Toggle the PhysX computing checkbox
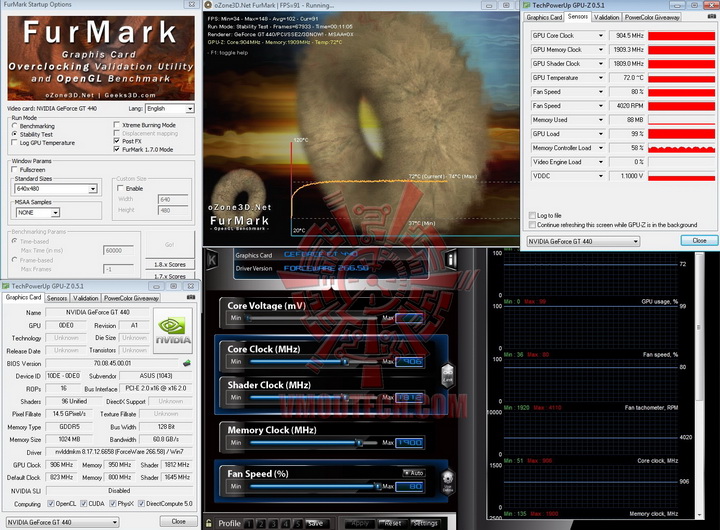Screen dimensions: 720x530 click(x=113, y=503)
